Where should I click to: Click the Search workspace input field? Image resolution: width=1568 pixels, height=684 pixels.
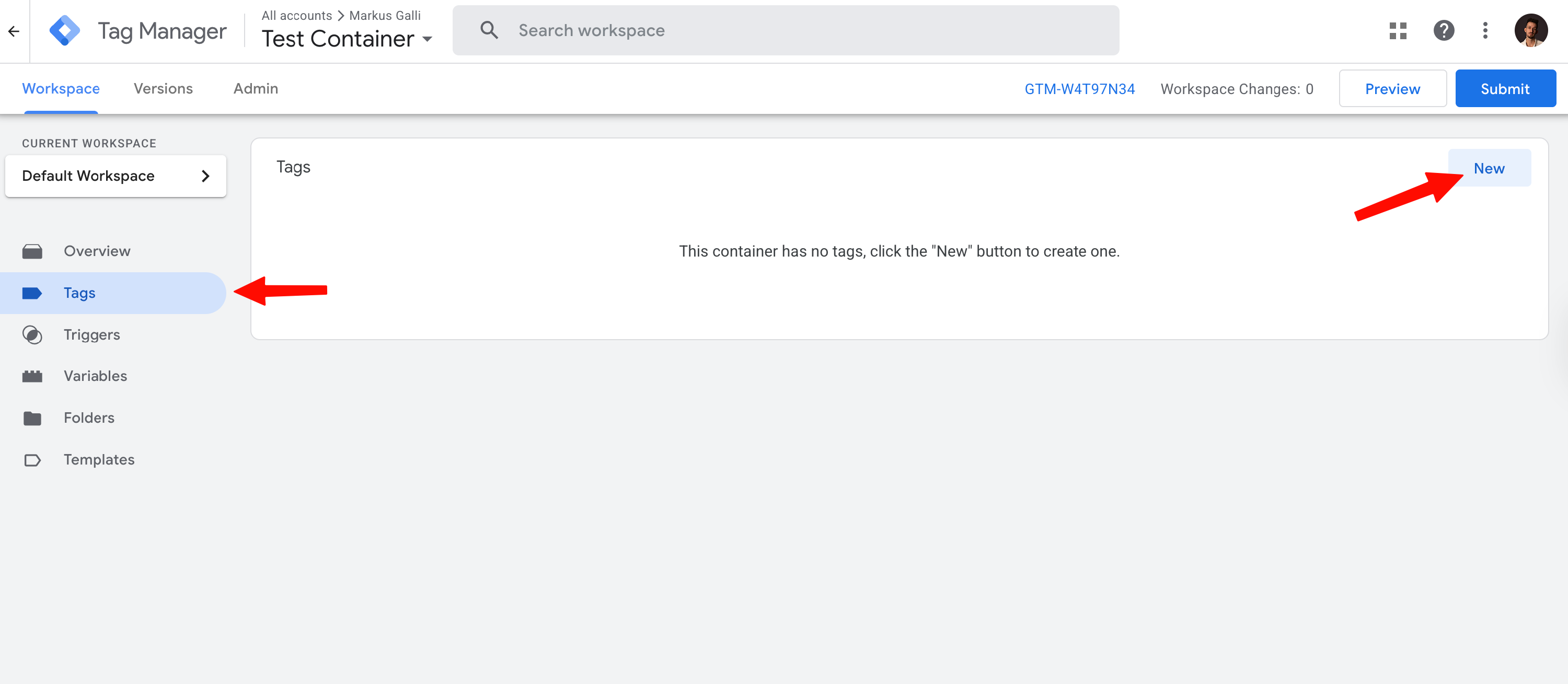pyautogui.click(x=785, y=30)
